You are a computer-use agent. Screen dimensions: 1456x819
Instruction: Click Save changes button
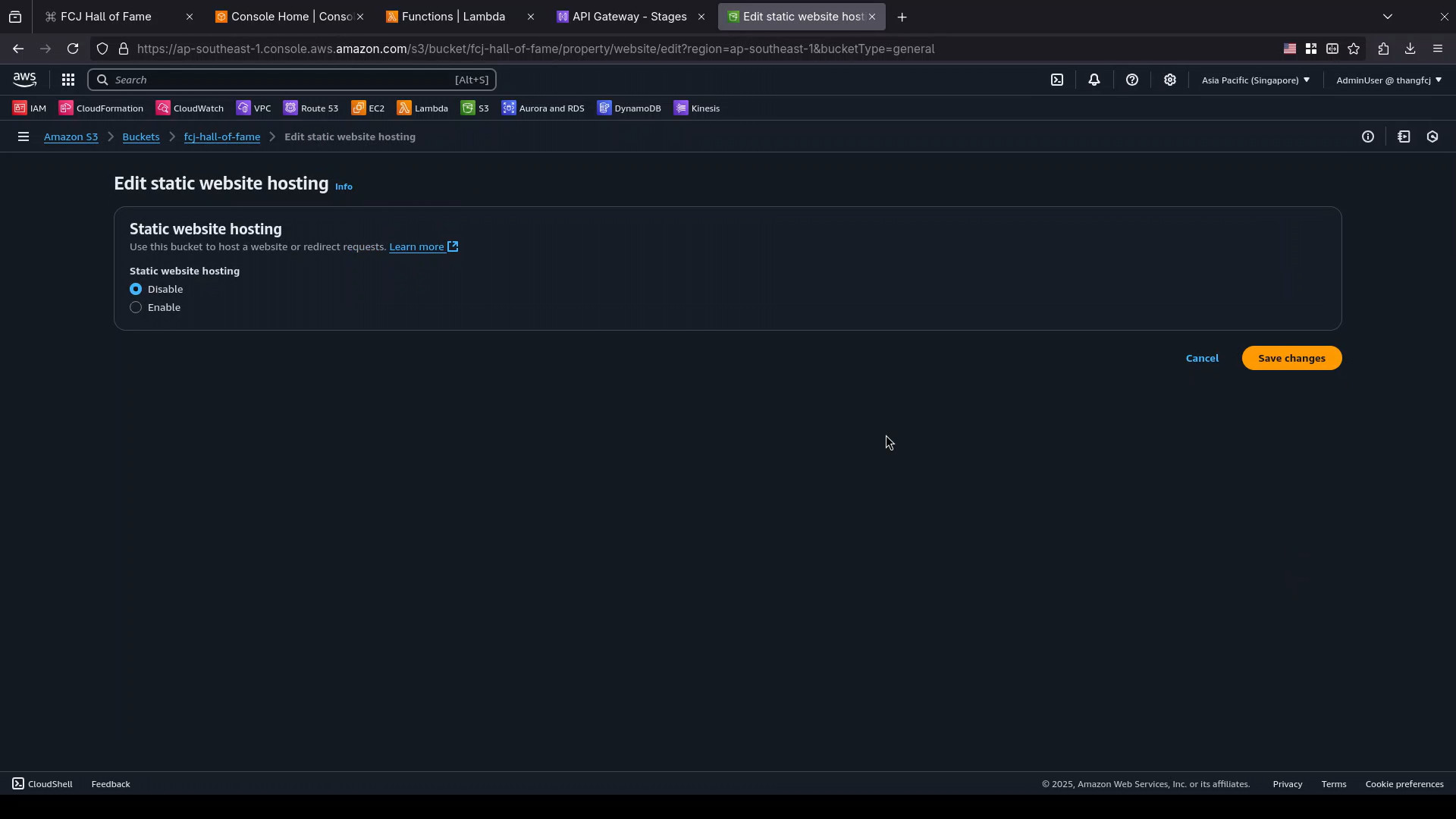[x=1291, y=358]
